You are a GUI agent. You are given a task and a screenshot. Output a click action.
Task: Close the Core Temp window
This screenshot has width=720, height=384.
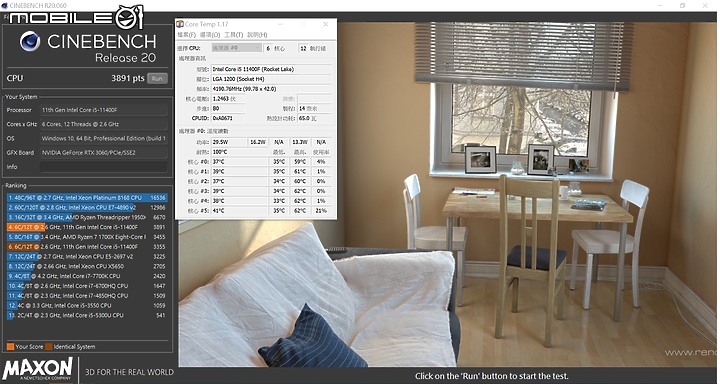(326, 24)
